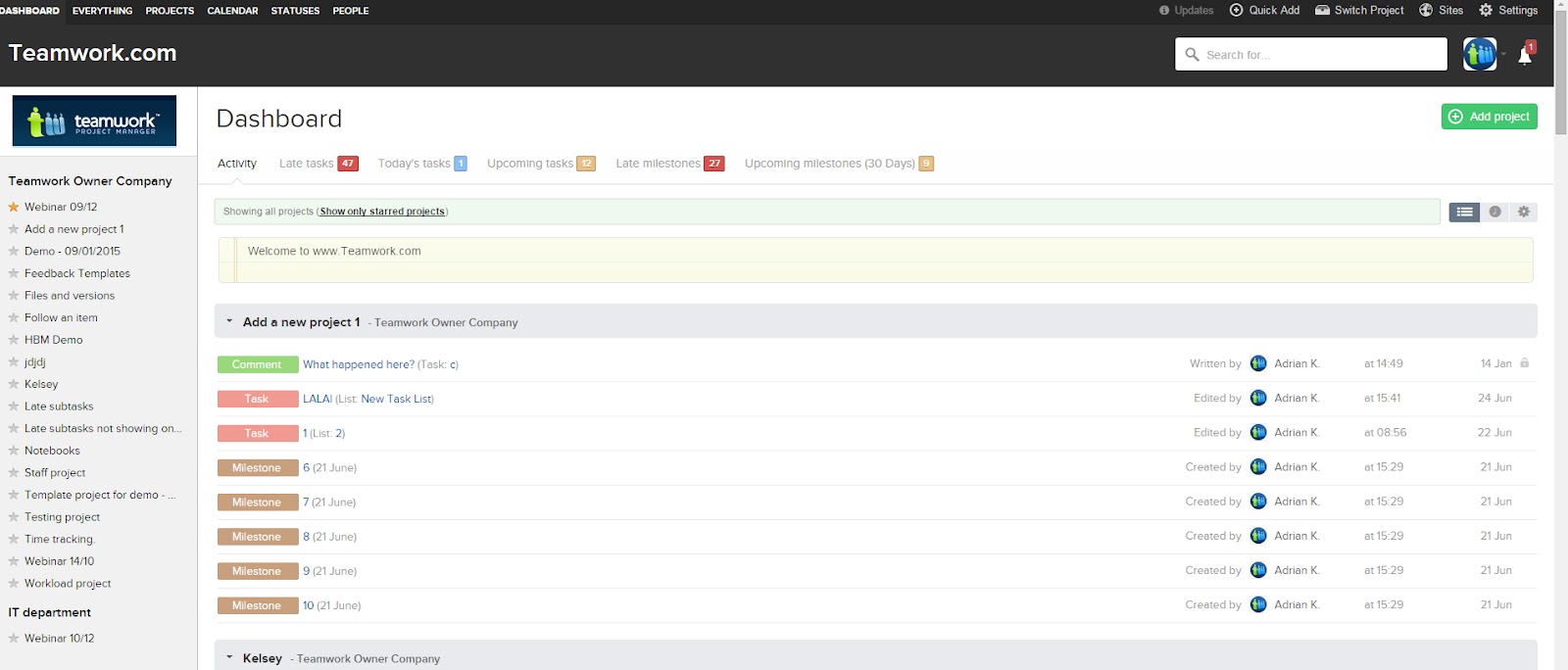Unstar the Webinar 09/12 project

14,207
